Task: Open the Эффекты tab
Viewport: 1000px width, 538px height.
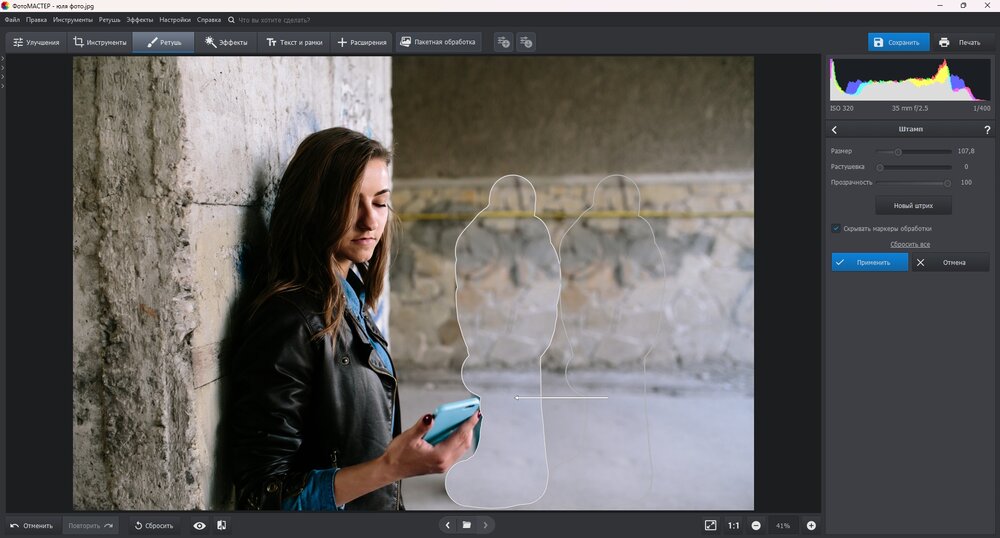Action: click(226, 42)
